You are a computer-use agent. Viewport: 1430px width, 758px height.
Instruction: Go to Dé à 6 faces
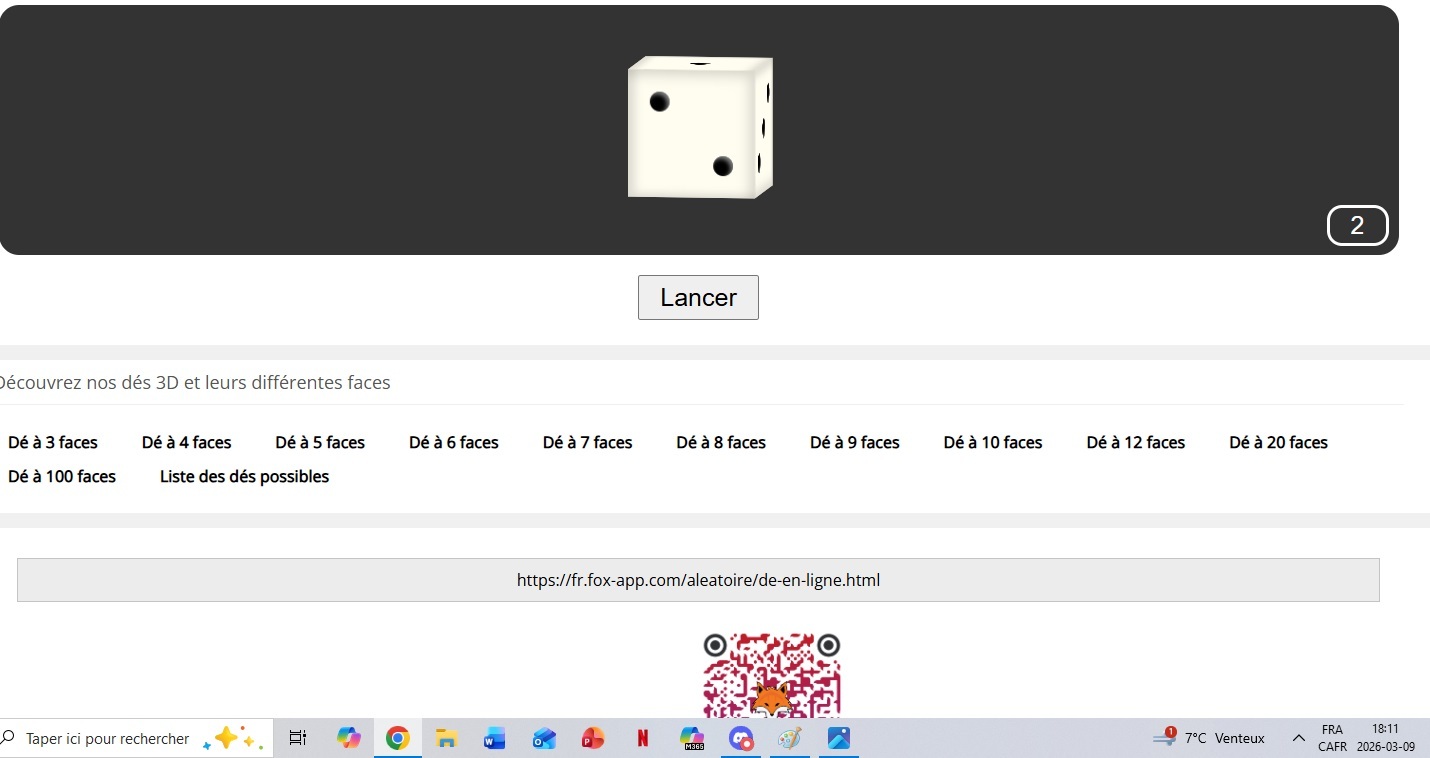point(454,442)
